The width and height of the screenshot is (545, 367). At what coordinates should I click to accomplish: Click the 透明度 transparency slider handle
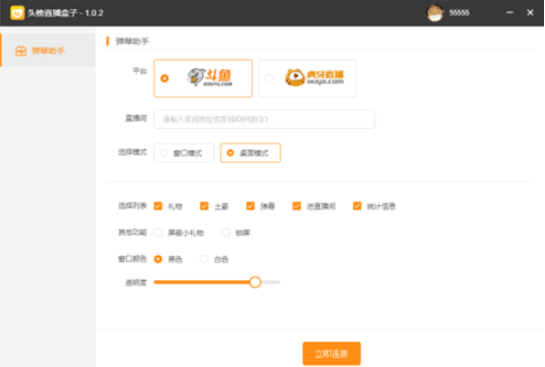[255, 282]
